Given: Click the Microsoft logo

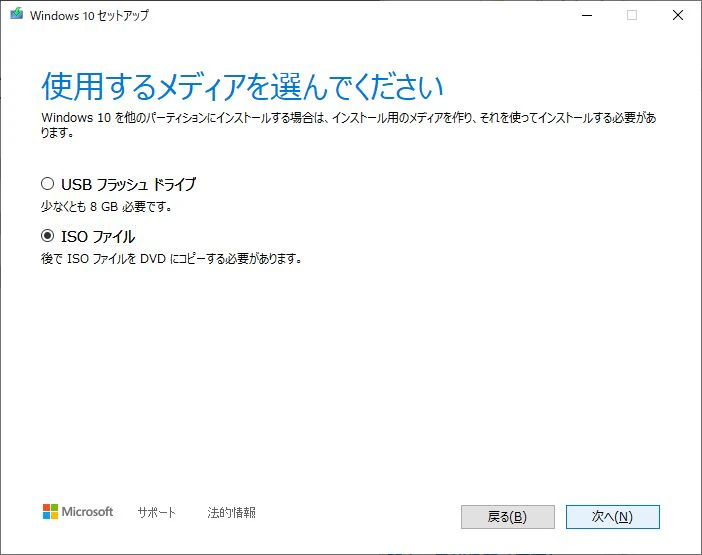Looking at the screenshot, I should click(78, 512).
